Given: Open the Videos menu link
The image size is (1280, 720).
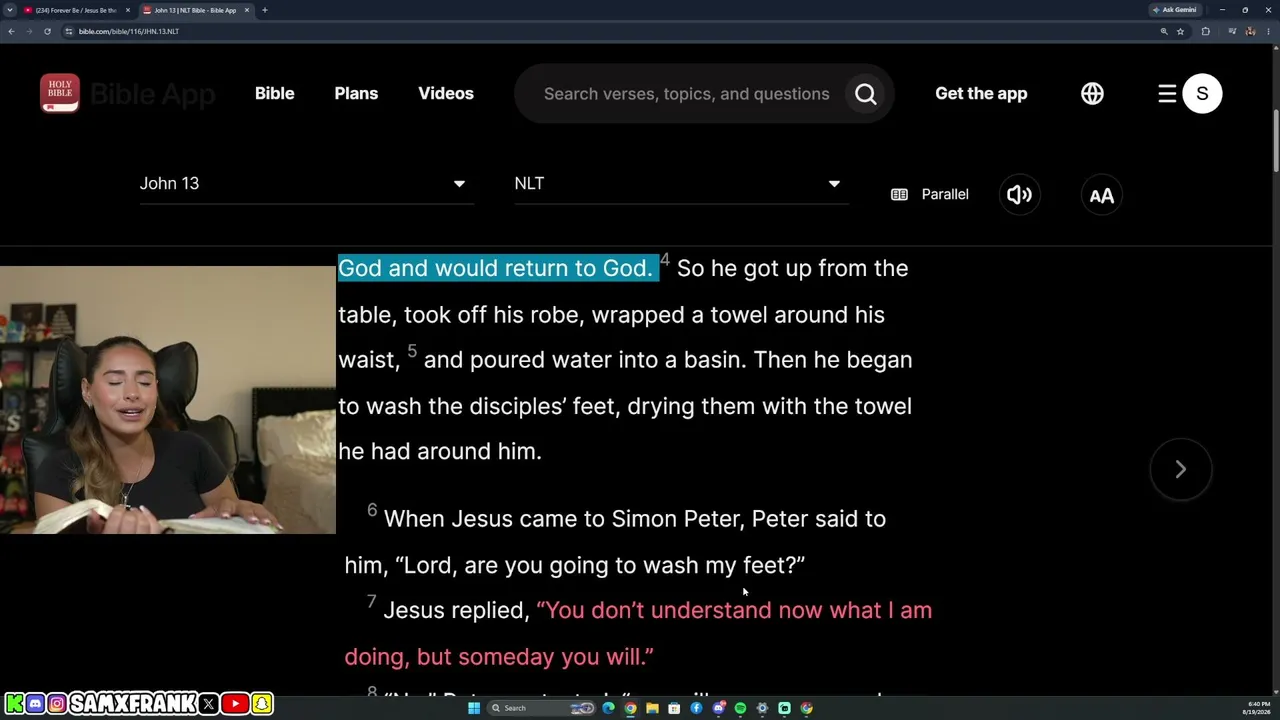Looking at the screenshot, I should pyautogui.click(x=446, y=93).
